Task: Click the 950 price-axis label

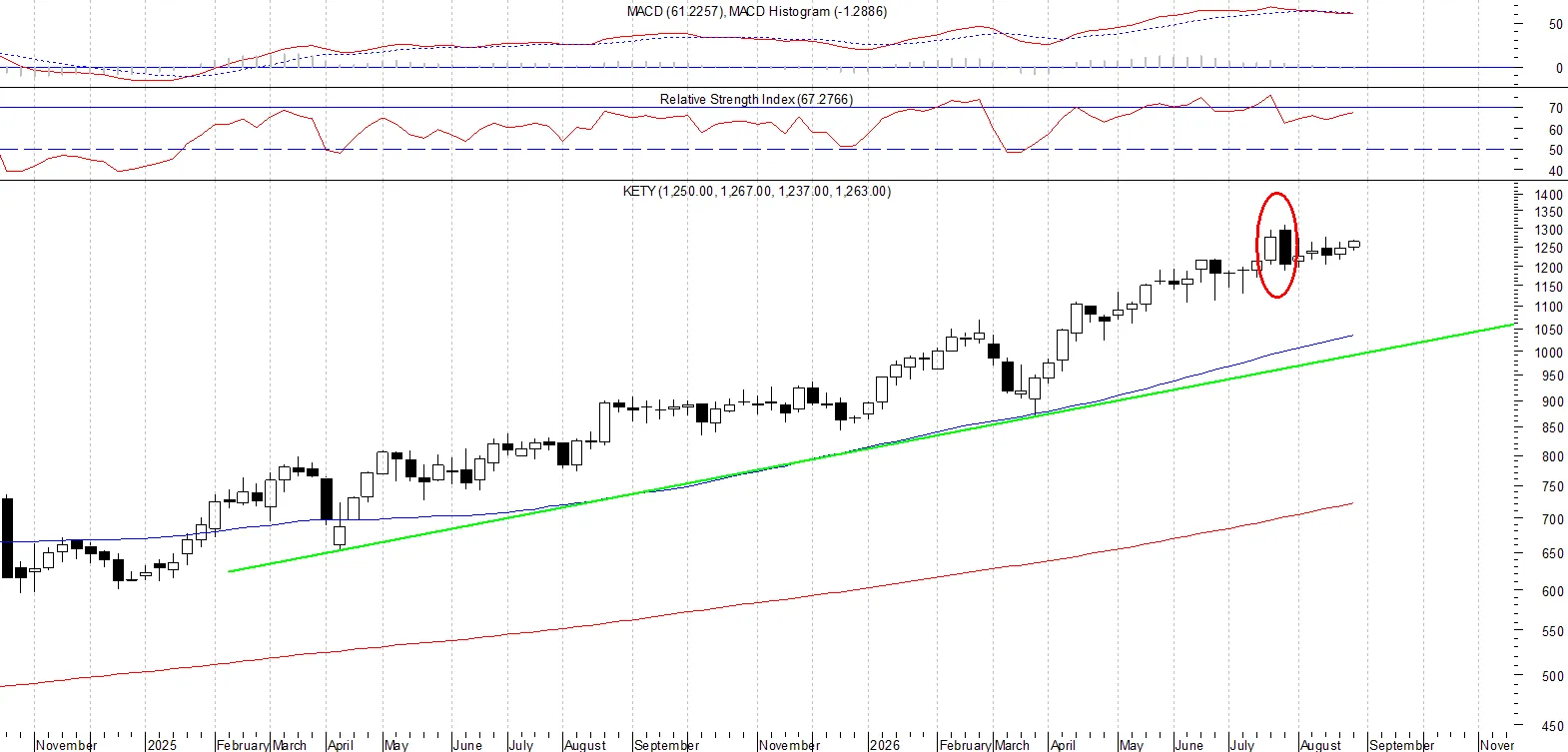Action: point(1552,376)
